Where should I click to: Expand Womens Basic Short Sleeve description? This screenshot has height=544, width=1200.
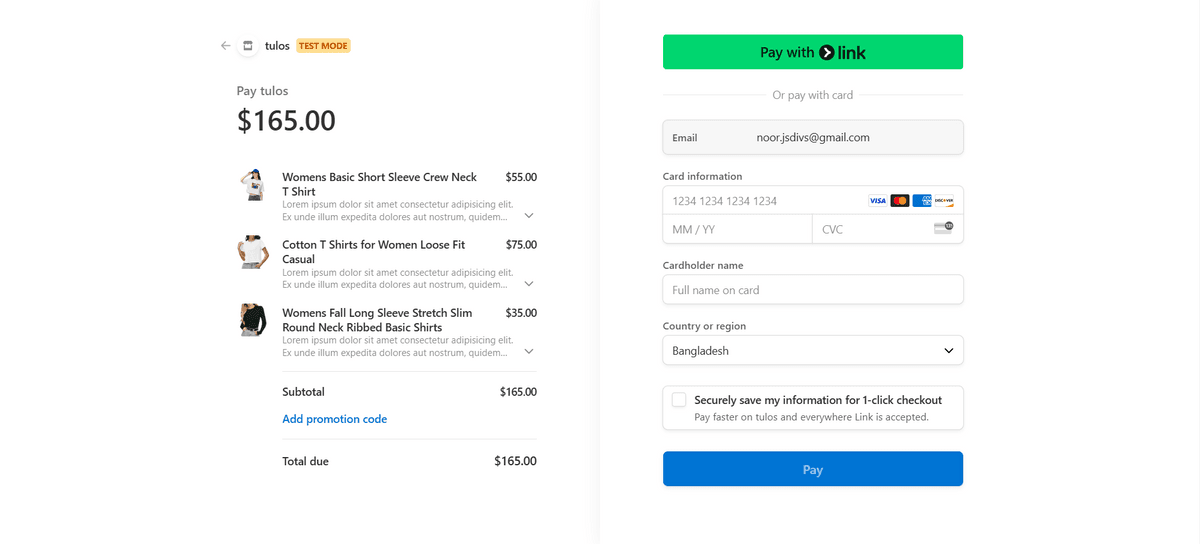529,215
